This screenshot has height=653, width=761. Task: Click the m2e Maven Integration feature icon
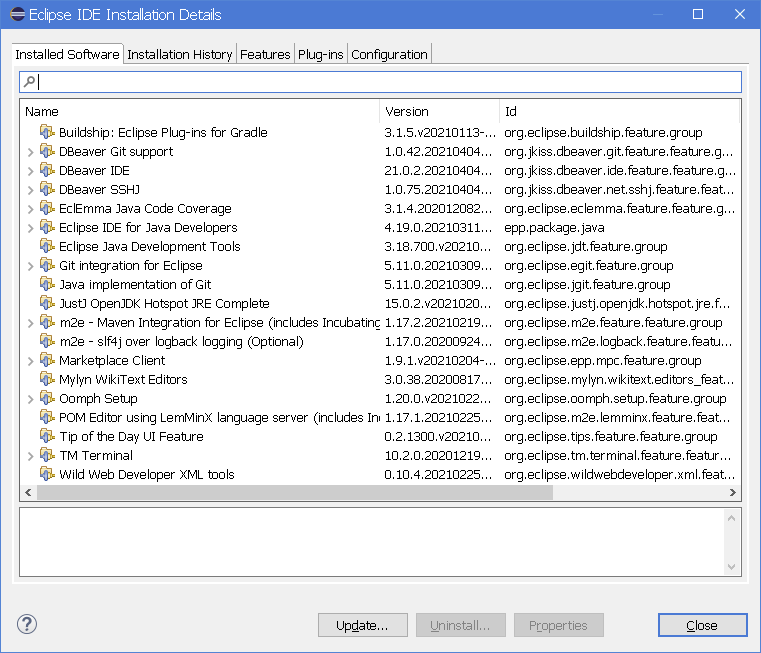pyautogui.click(x=47, y=322)
